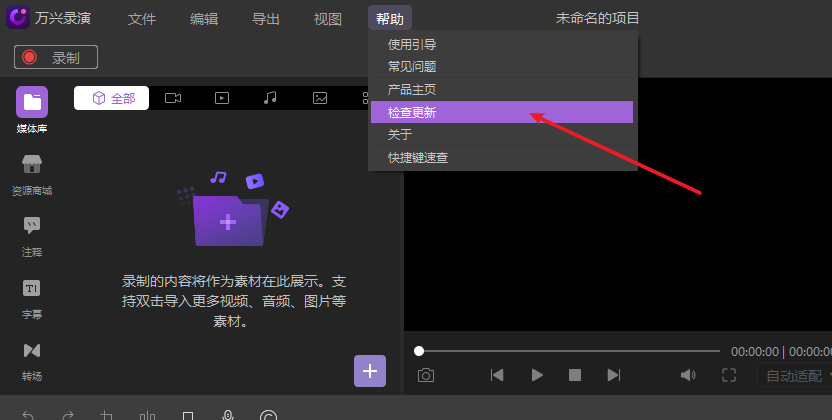
Task: Select 关于 in the help menu
Action: pyautogui.click(x=502, y=134)
